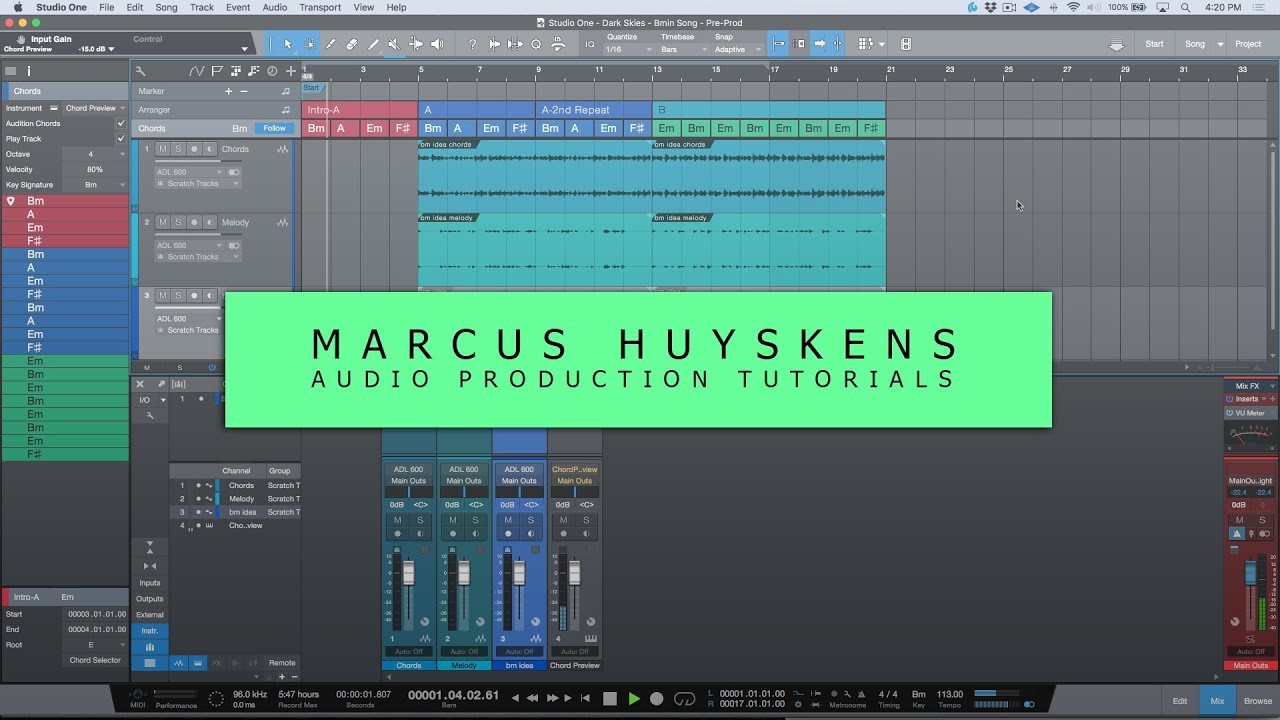Open the Chord Selector
1280x720 pixels.
tap(95, 660)
